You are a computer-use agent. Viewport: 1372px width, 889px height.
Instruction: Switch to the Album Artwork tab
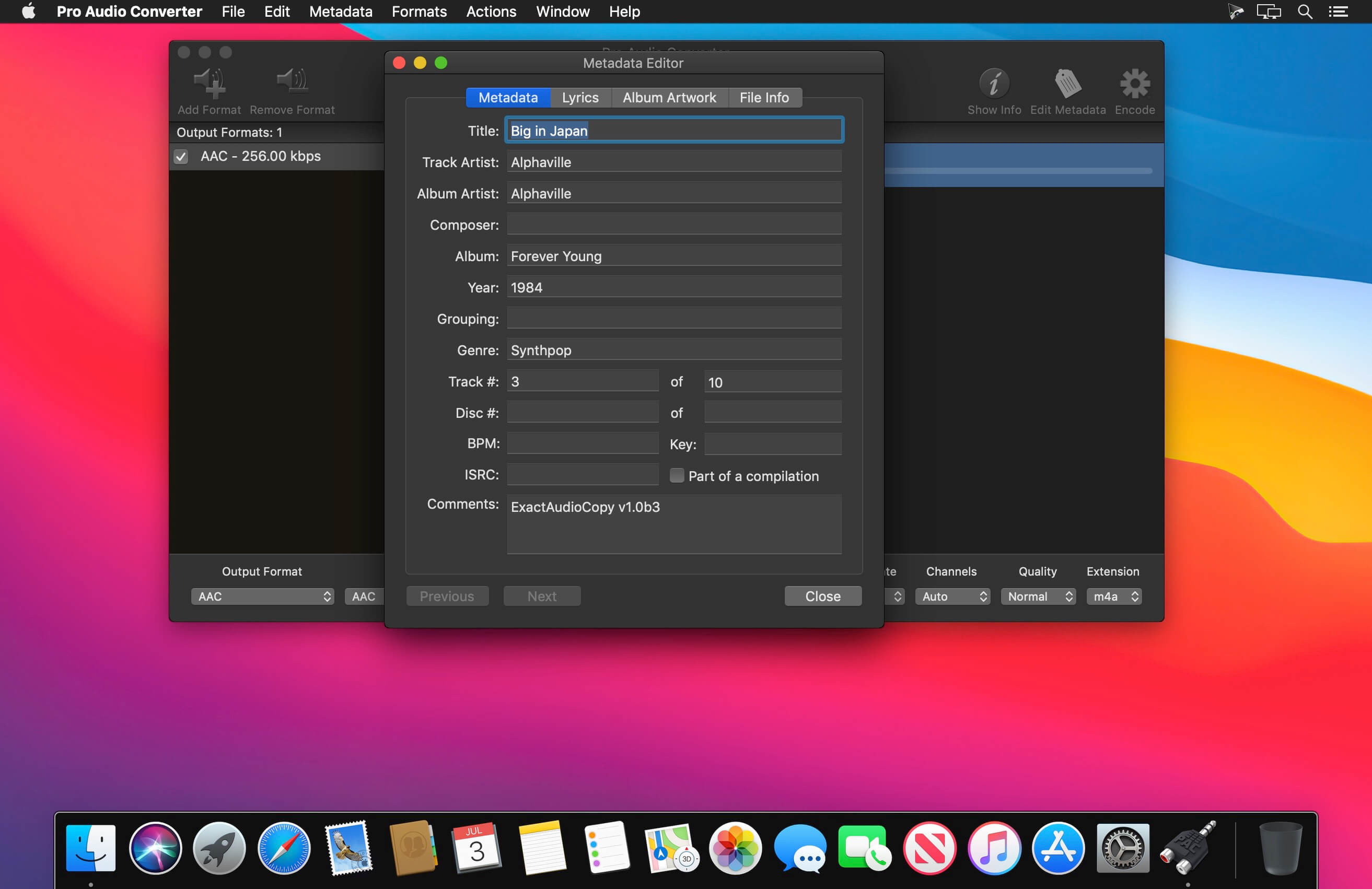[668, 97]
